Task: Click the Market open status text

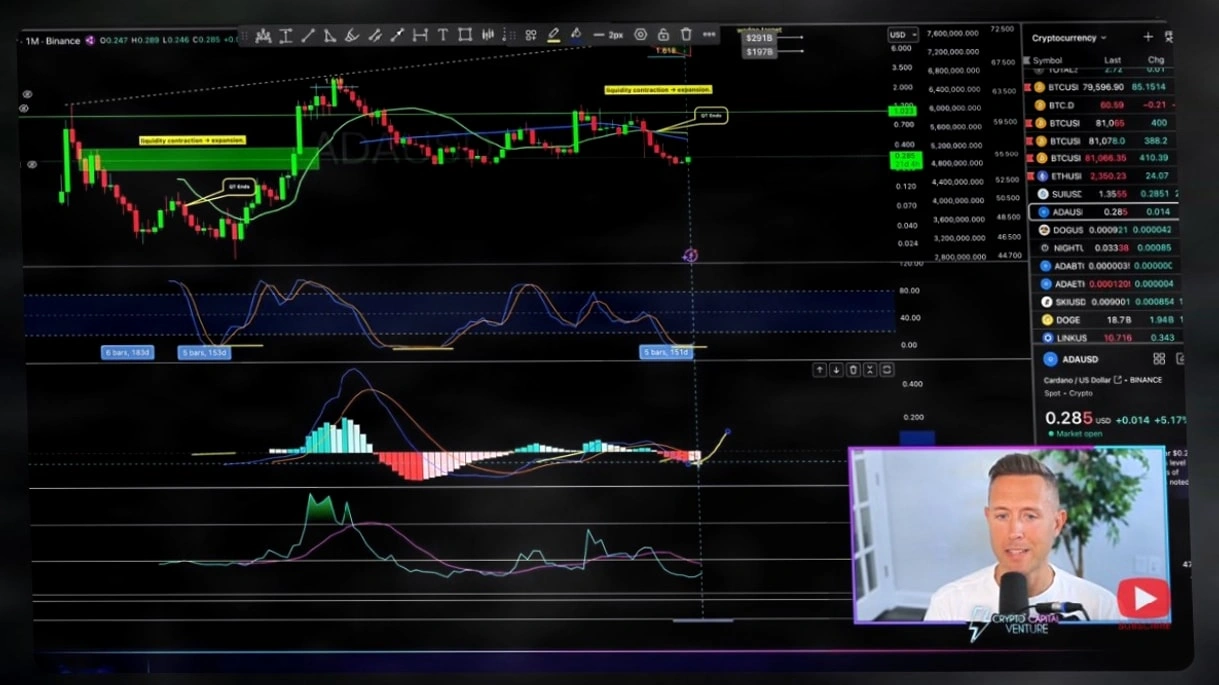Action: pos(1078,434)
